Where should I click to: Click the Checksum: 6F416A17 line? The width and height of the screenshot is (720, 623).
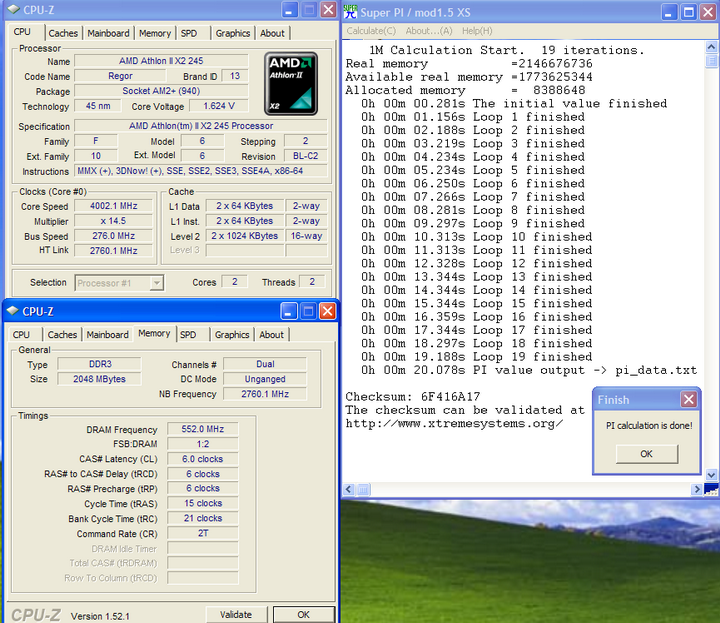coord(413,396)
